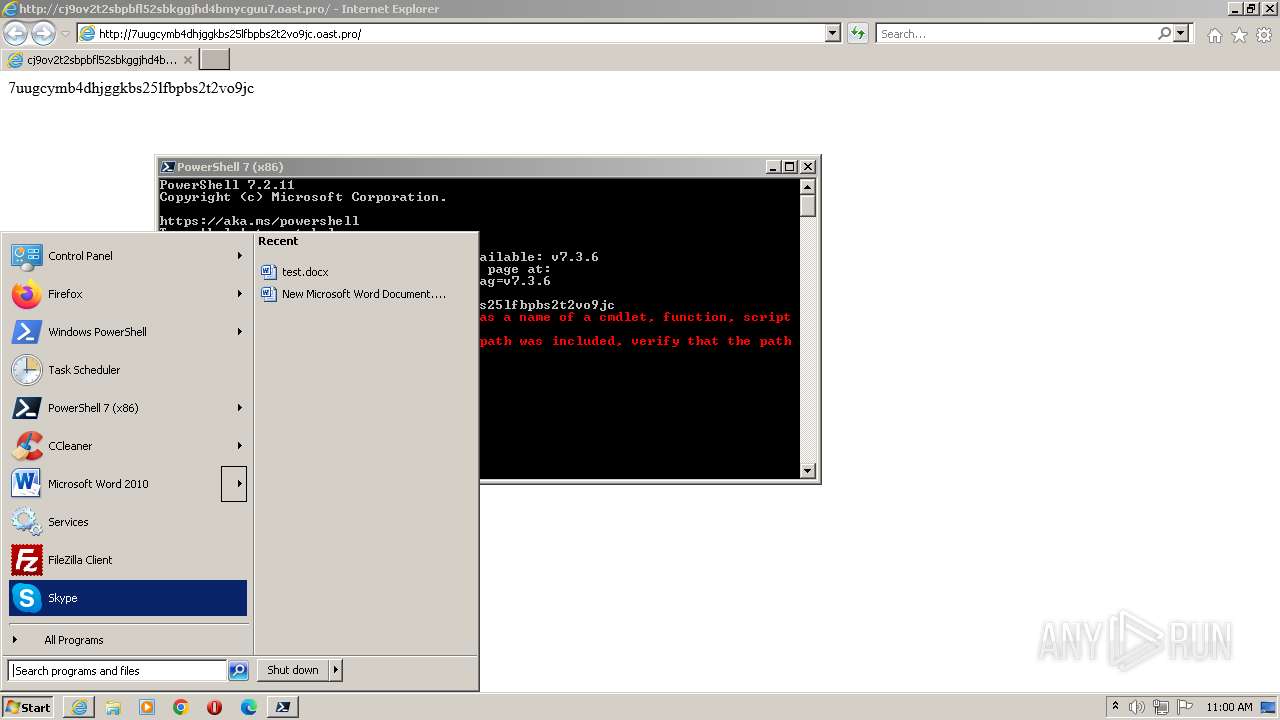Open Internet Explorer Favorites star
1280x720 pixels.
(1239, 35)
